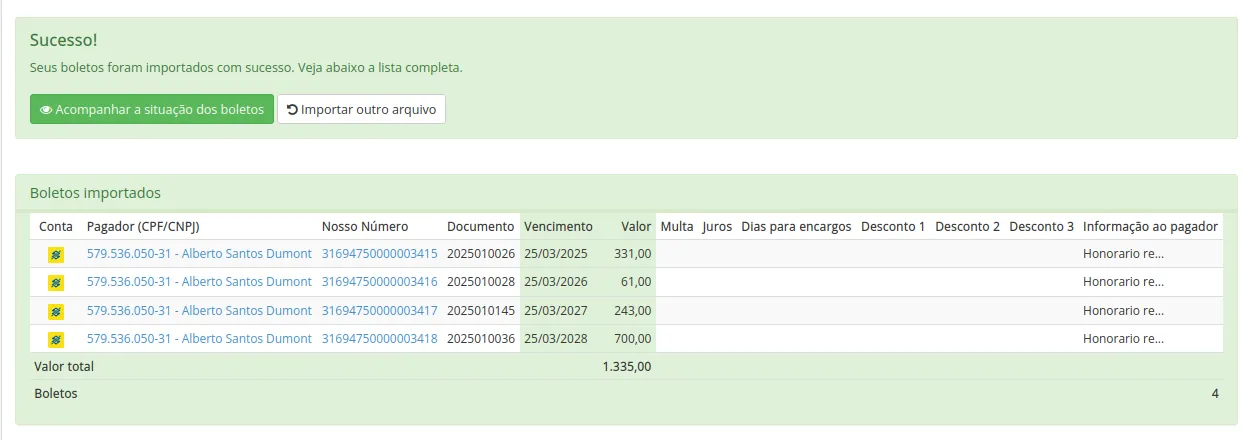Click the Informação ao pagador column header
Image resolution: width=1246 pixels, height=440 pixels.
point(1150,227)
